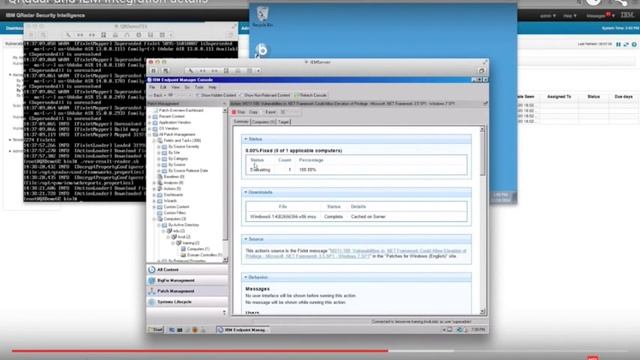Switch to the Target tab
The width and height of the screenshot is (640, 360).
coord(283,122)
